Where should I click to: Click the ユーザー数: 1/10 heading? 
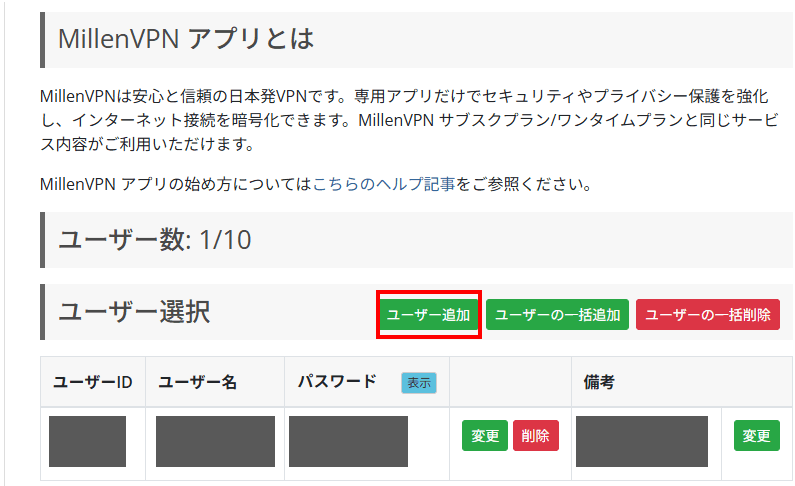[155, 240]
